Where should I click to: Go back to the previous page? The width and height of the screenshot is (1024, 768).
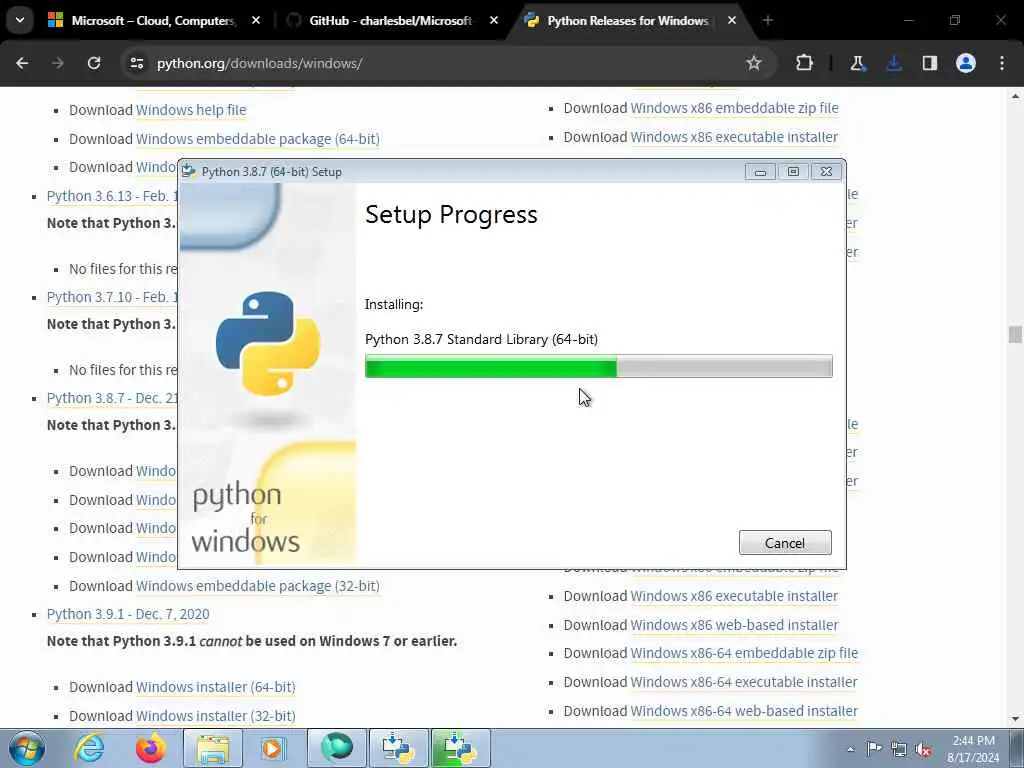tap(22, 63)
